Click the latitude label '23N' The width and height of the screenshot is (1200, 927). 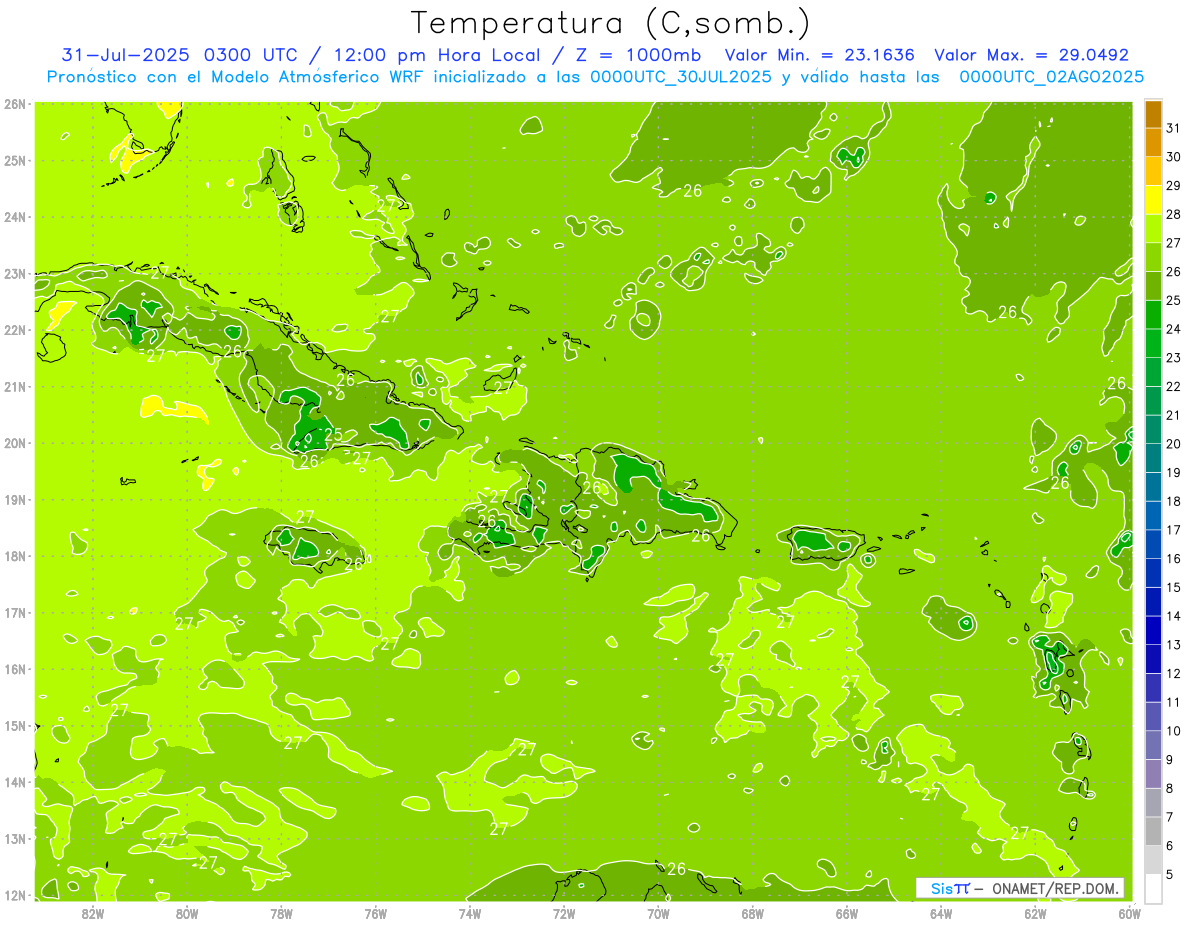(x=15, y=273)
